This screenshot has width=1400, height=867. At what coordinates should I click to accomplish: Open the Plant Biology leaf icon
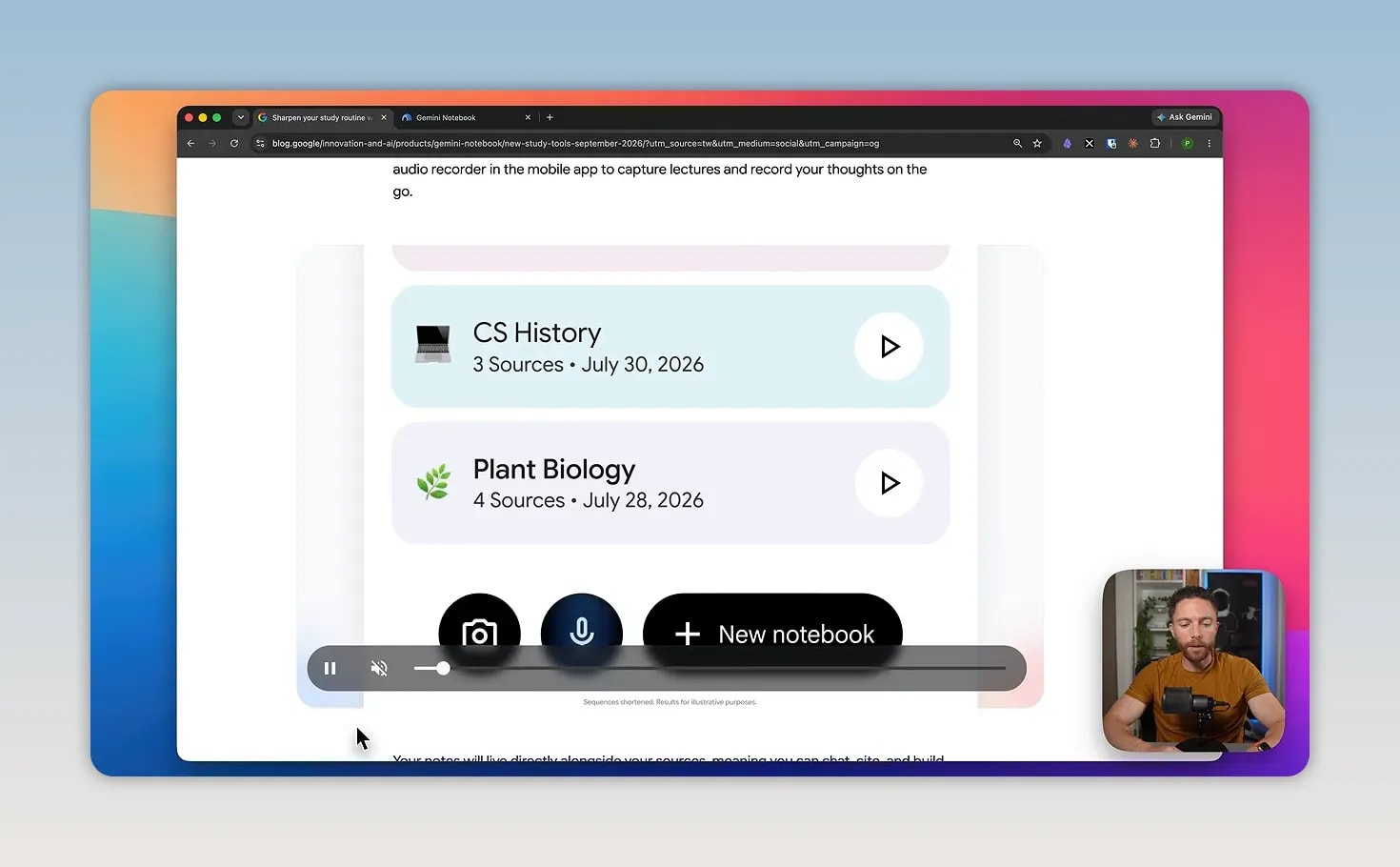coord(434,482)
